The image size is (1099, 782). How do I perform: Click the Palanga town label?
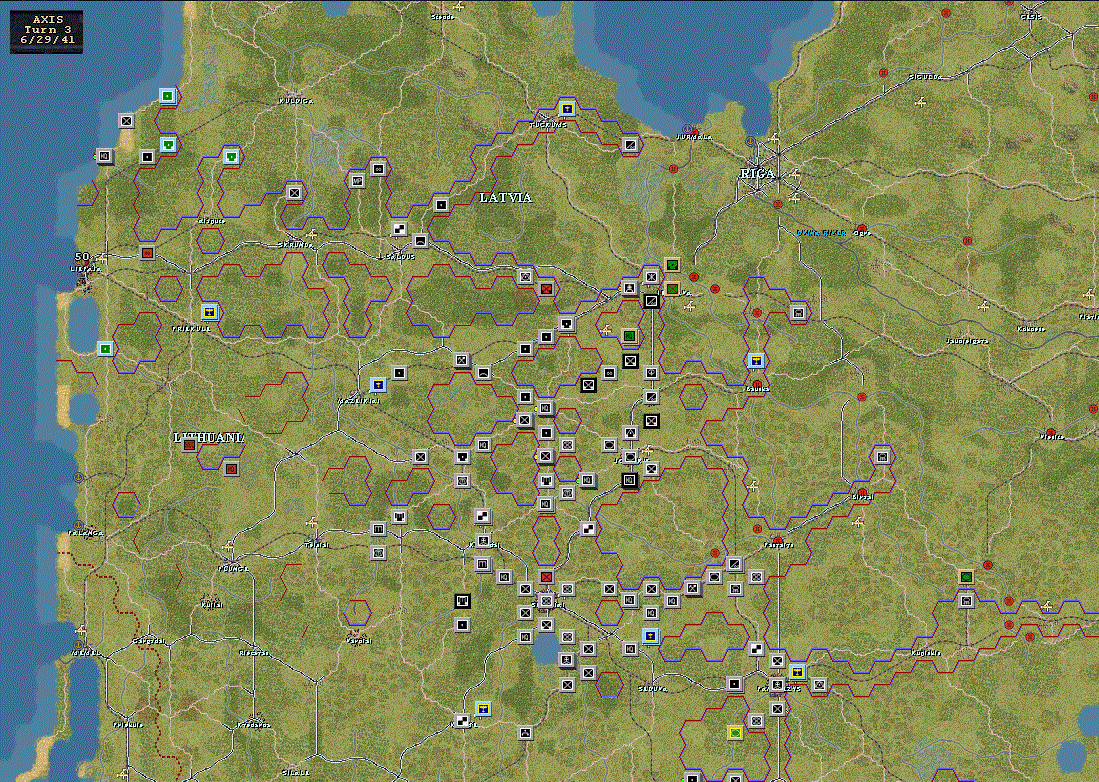[86, 533]
